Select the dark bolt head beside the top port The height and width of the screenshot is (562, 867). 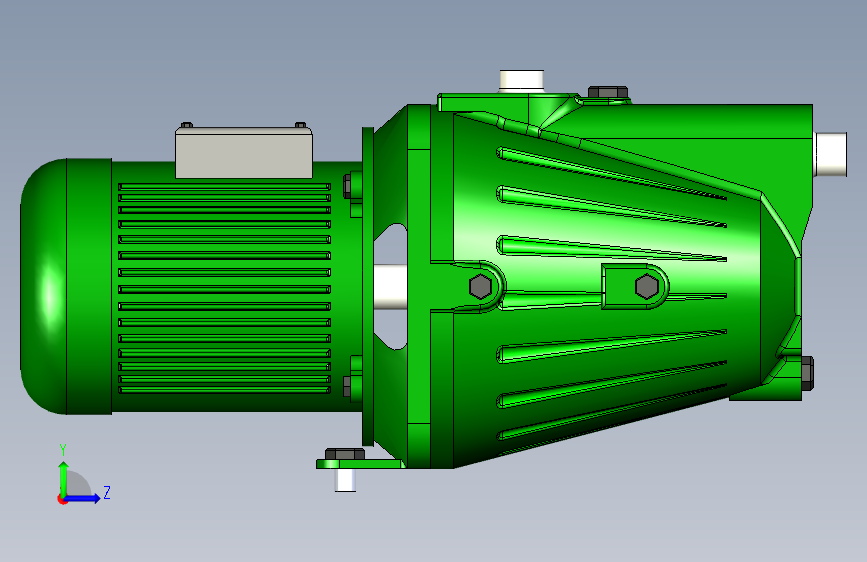[608, 92]
